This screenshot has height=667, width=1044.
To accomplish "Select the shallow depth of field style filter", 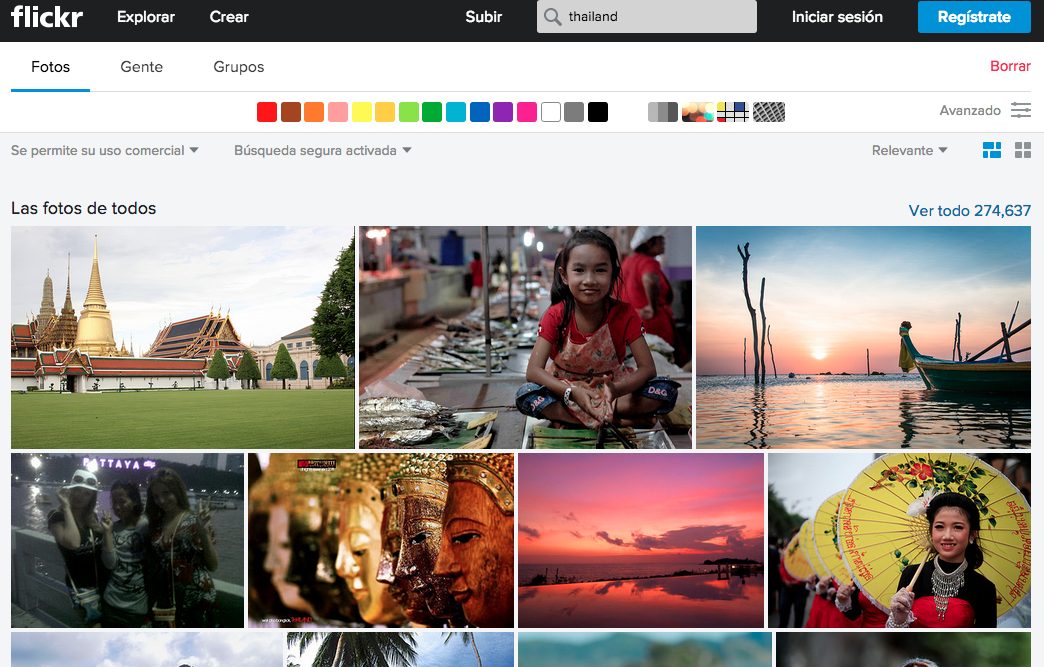I will pyautogui.click(x=697, y=112).
